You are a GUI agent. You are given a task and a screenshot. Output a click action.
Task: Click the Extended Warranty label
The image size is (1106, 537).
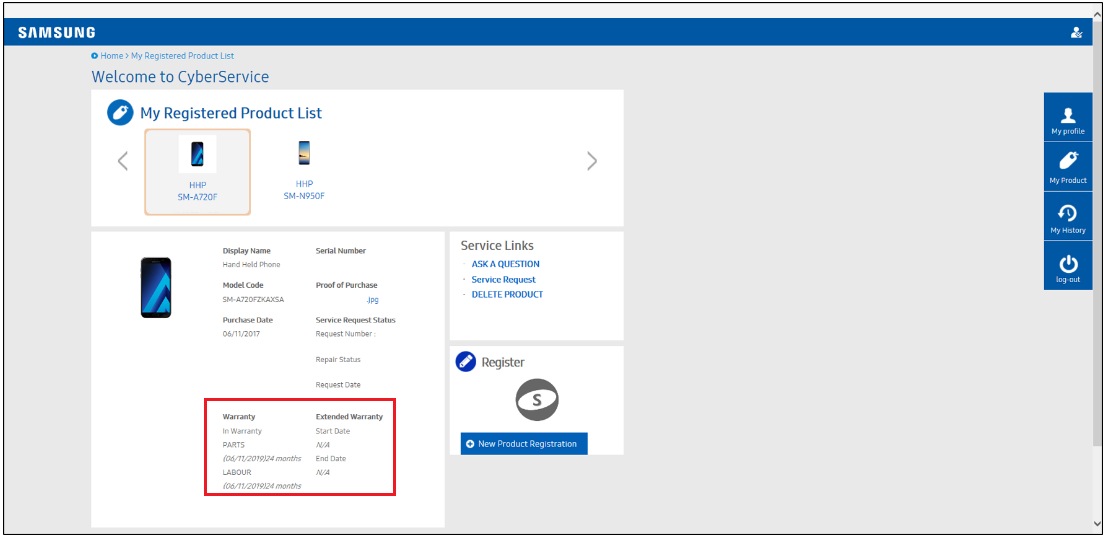pyautogui.click(x=349, y=416)
